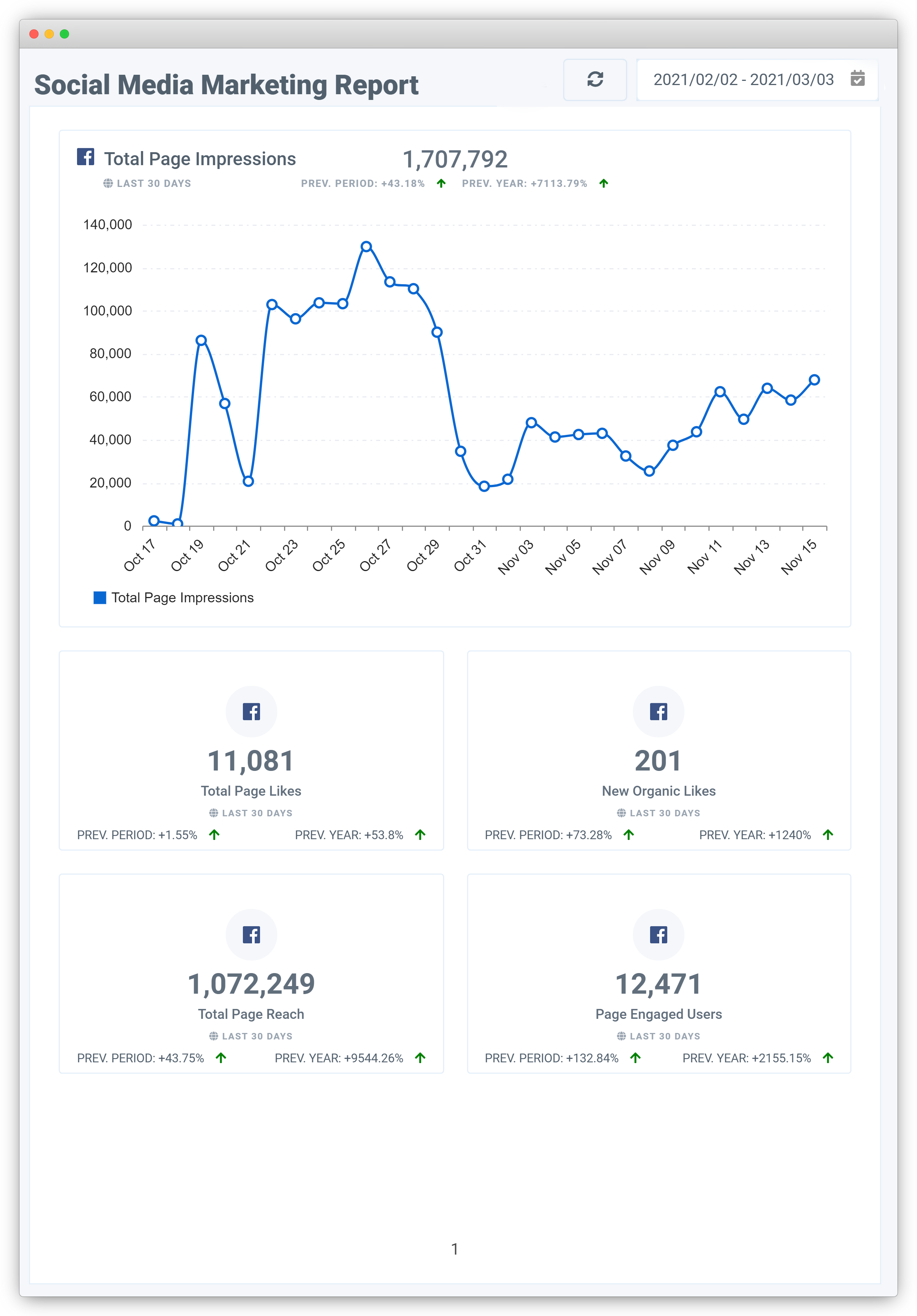Click the Nov 03 axis label
Screen dimensions: 917x1316
(516, 557)
